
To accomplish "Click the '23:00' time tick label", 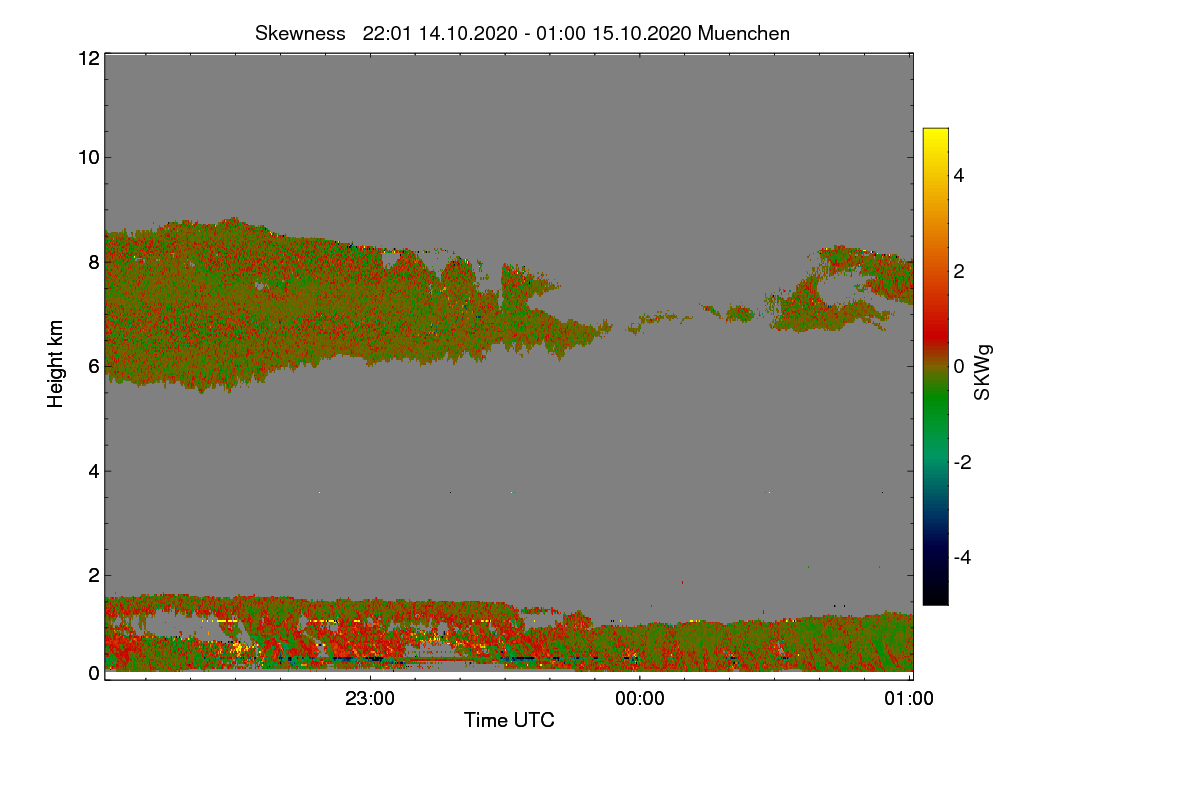I will point(370,699).
